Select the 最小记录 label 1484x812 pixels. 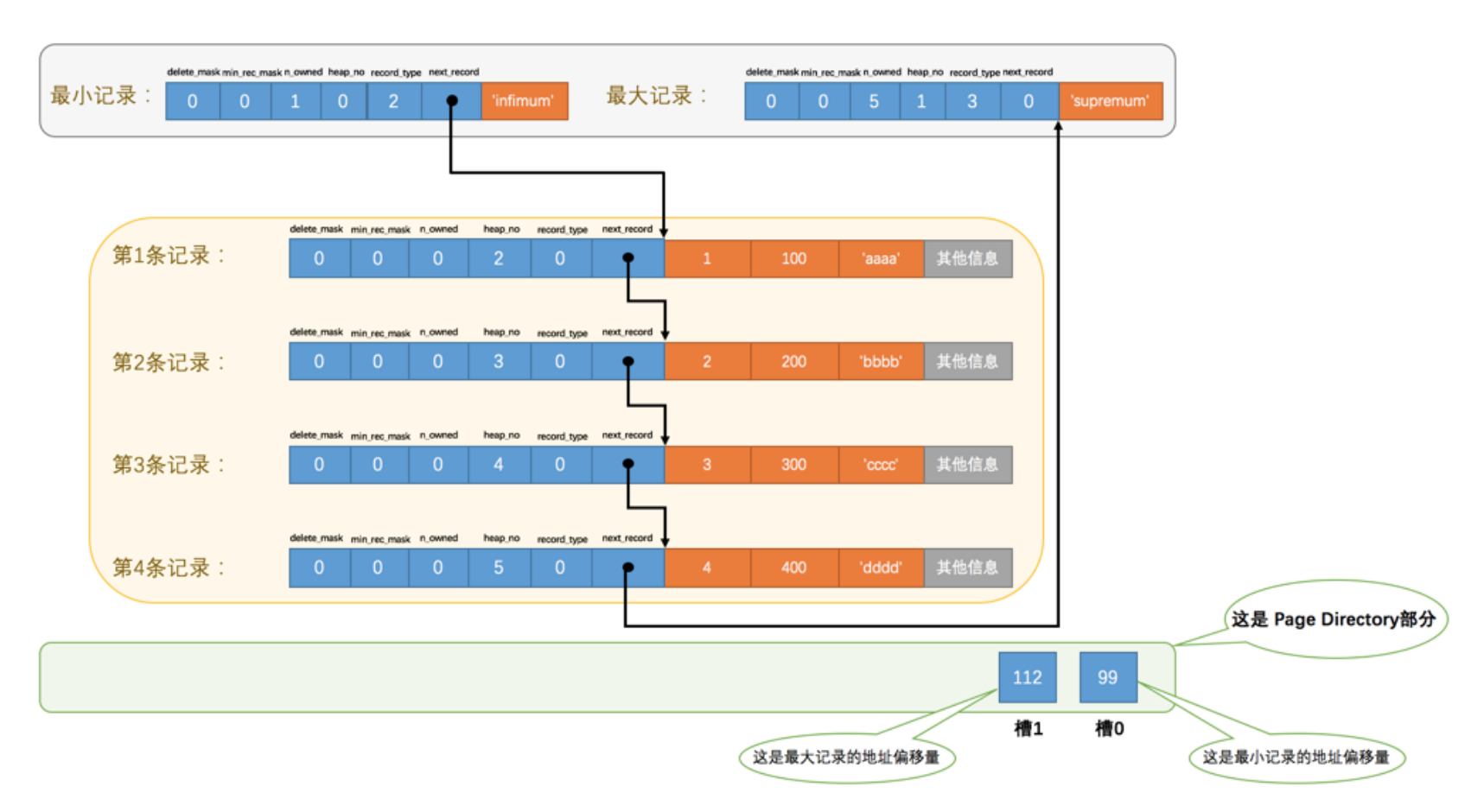point(100,95)
